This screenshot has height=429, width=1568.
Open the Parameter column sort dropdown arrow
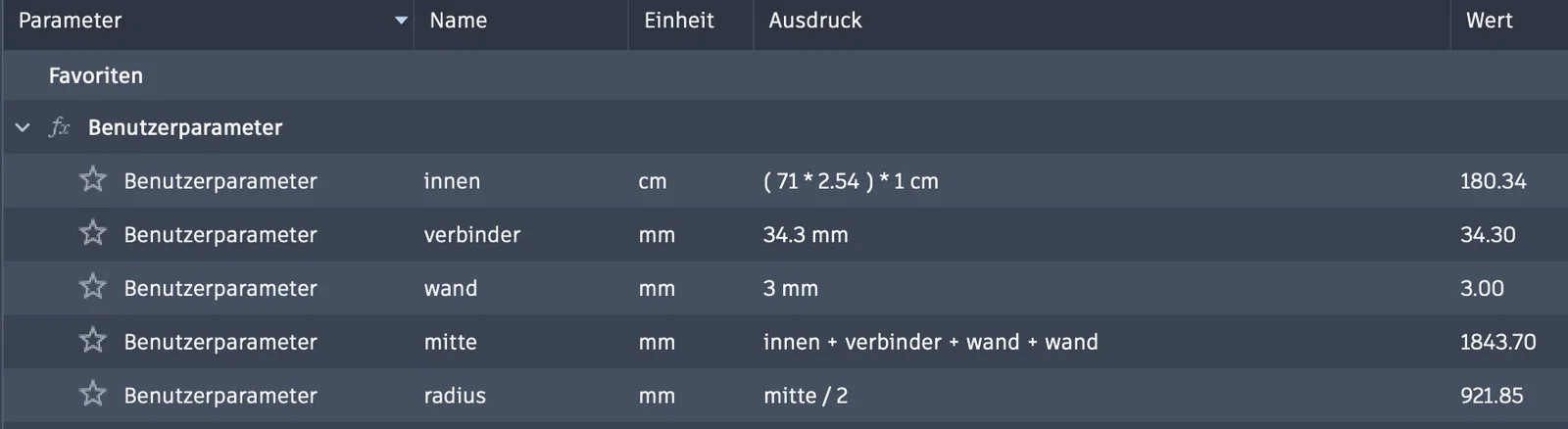click(x=401, y=21)
